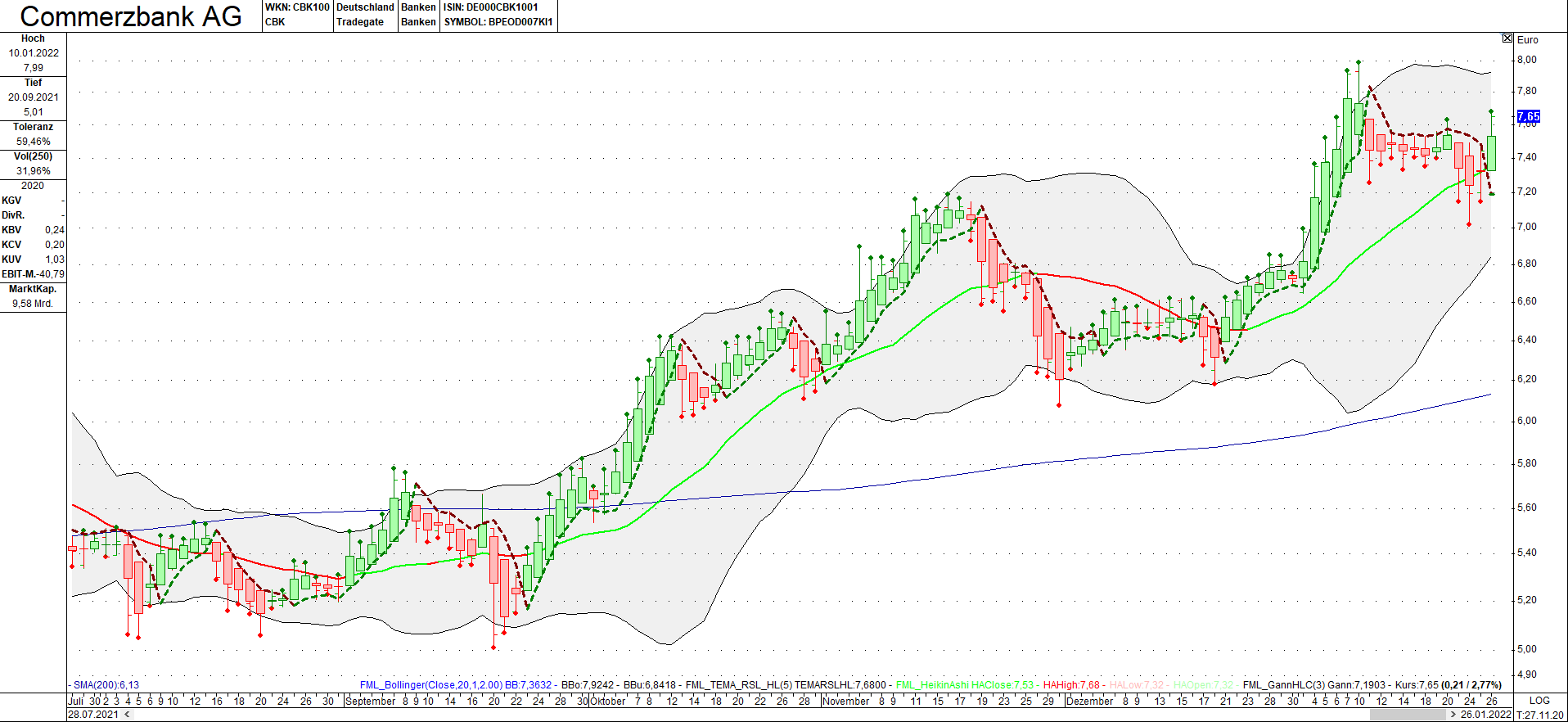The height and width of the screenshot is (722, 1568).
Task: Click the start date 28.07.2021
Action: (93, 715)
